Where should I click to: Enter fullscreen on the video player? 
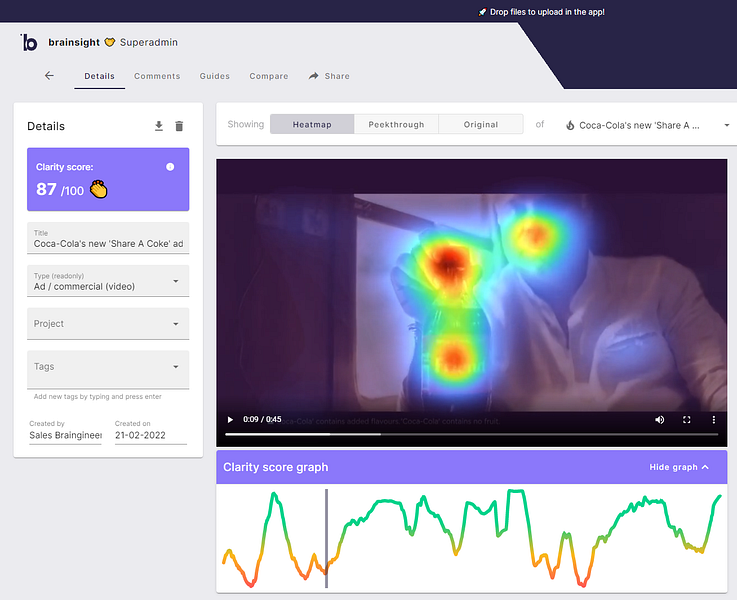[687, 420]
